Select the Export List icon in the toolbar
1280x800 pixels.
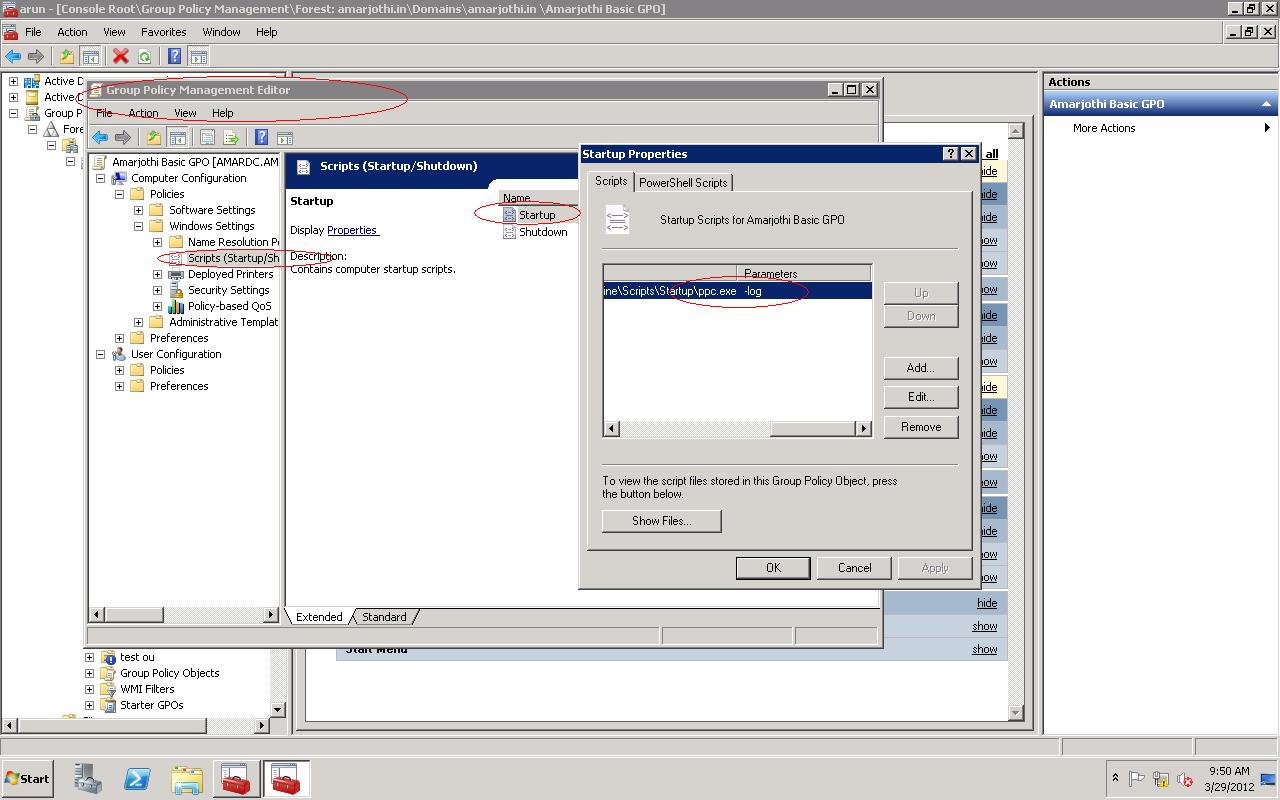(x=231, y=137)
